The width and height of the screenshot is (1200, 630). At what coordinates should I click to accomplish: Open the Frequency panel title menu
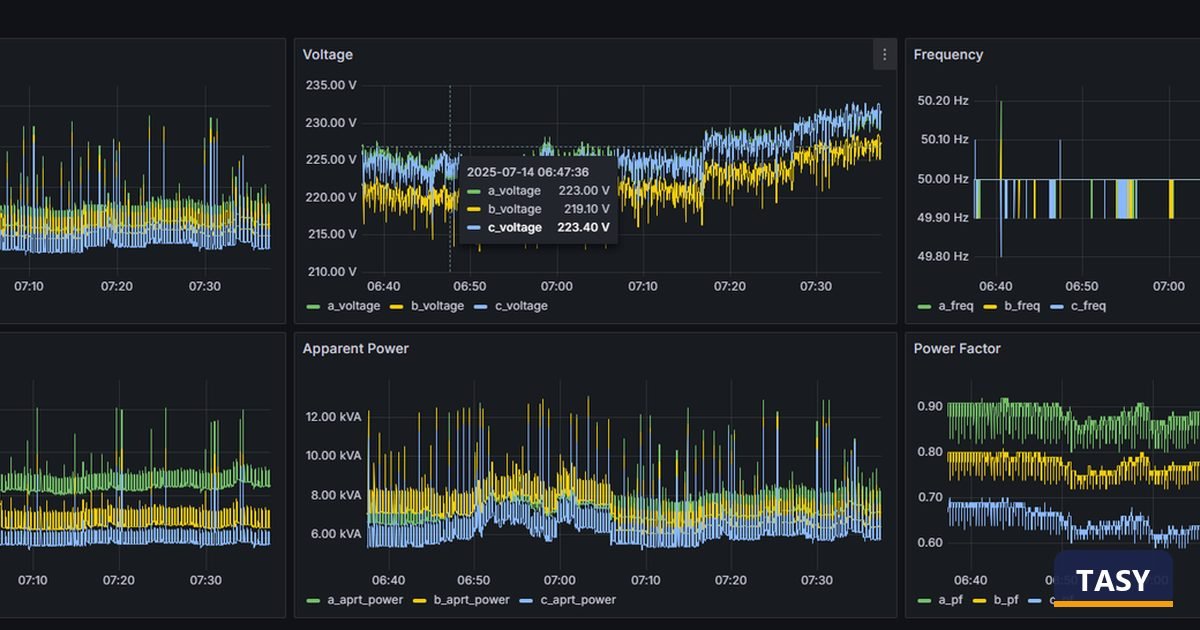click(948, 55)
